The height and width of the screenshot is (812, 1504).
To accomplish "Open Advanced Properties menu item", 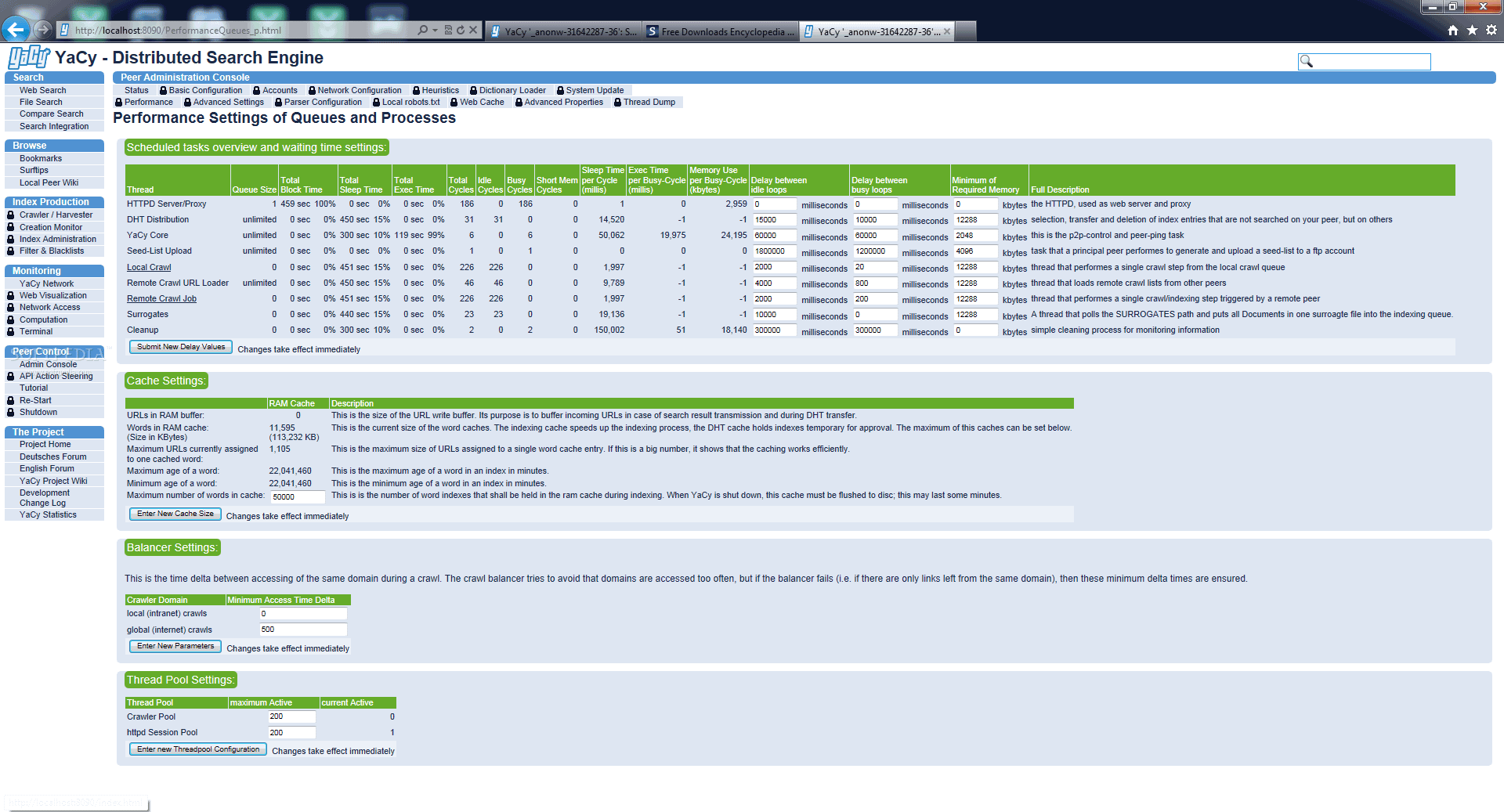I will (563, 103).
